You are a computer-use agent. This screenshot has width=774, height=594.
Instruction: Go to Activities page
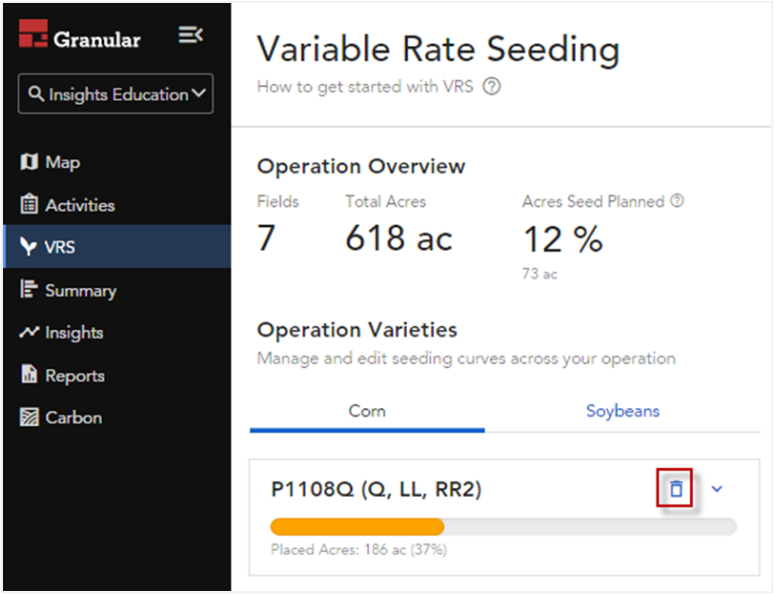[80, 205]
